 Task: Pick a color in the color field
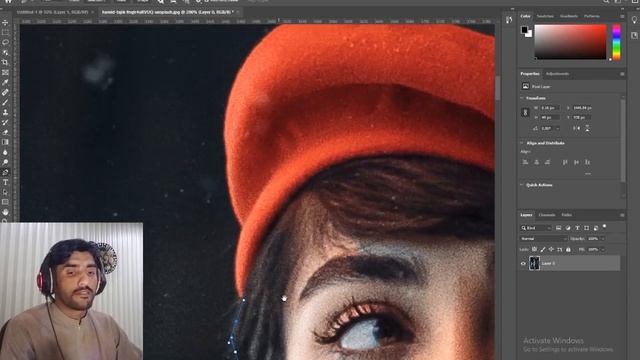point(570,42)
